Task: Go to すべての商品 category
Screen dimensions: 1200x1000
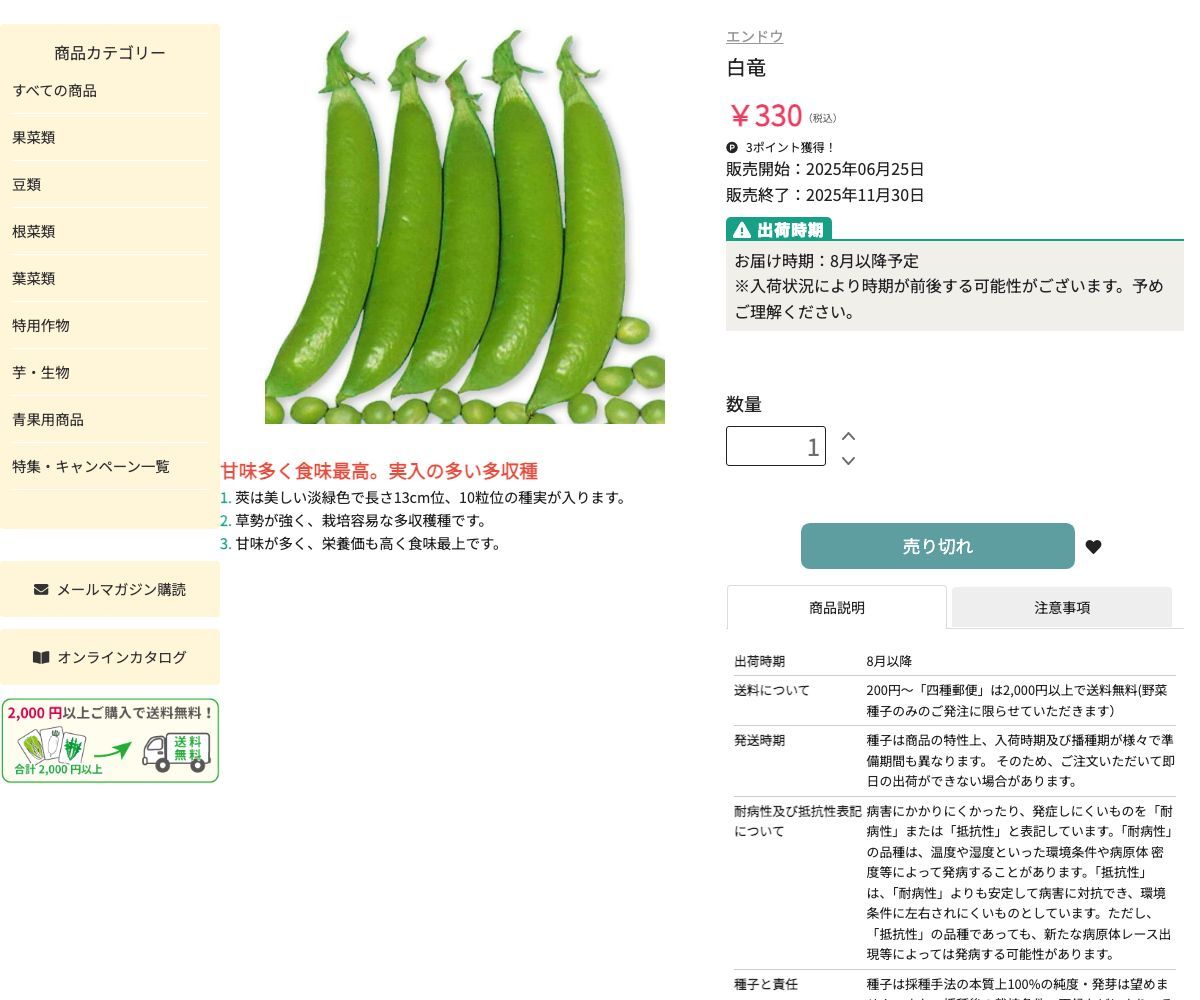Action: [x=54, y=90]
